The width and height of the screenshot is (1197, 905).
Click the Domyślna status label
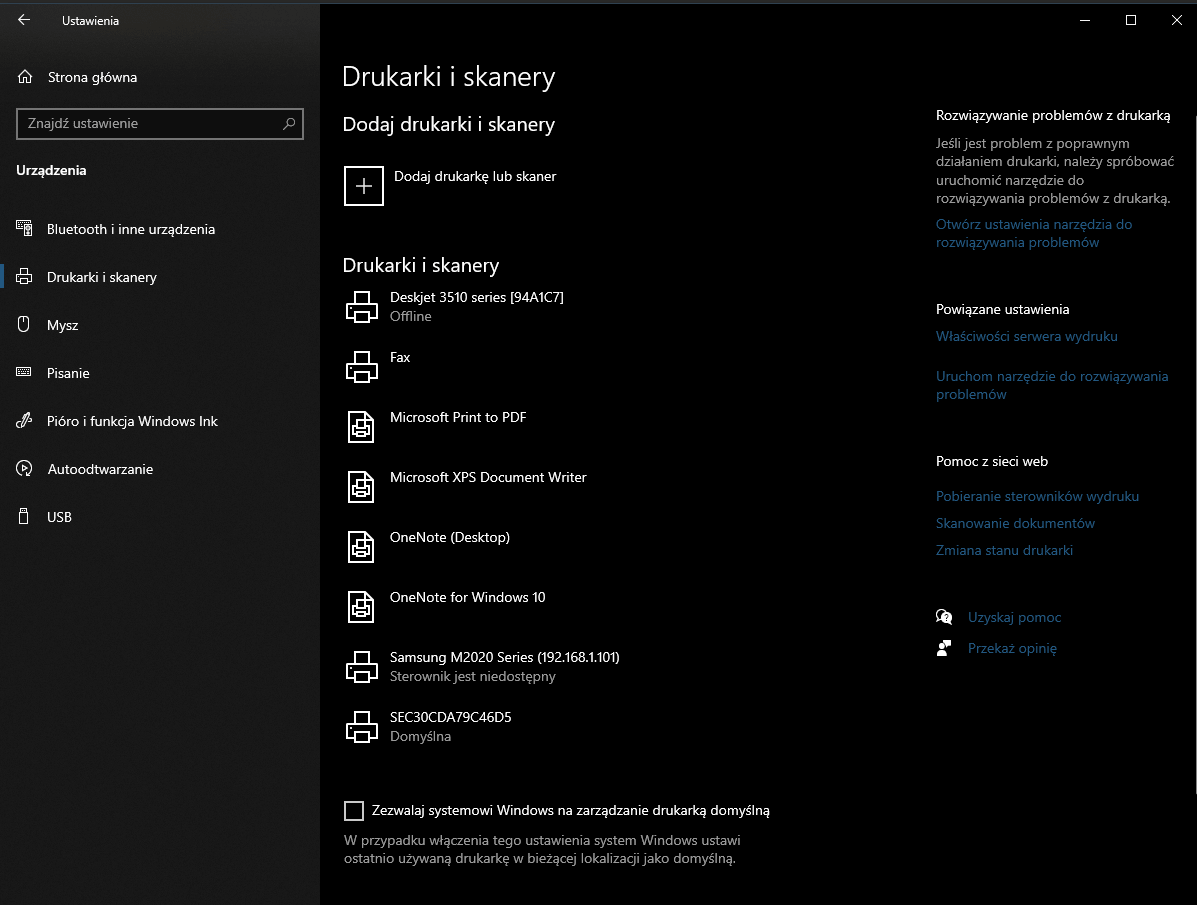point(421,737)
